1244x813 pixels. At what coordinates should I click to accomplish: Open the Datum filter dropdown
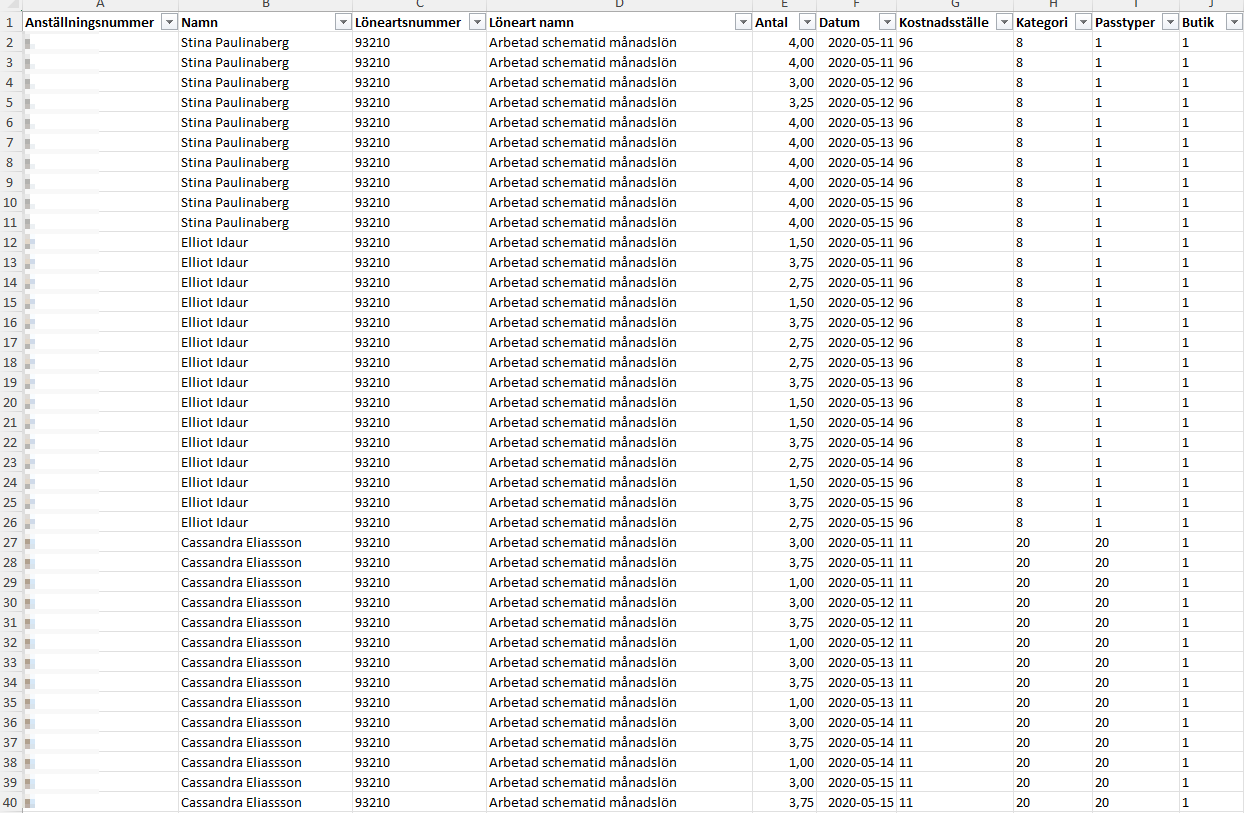pyautogui.click(x=887, y=22)
